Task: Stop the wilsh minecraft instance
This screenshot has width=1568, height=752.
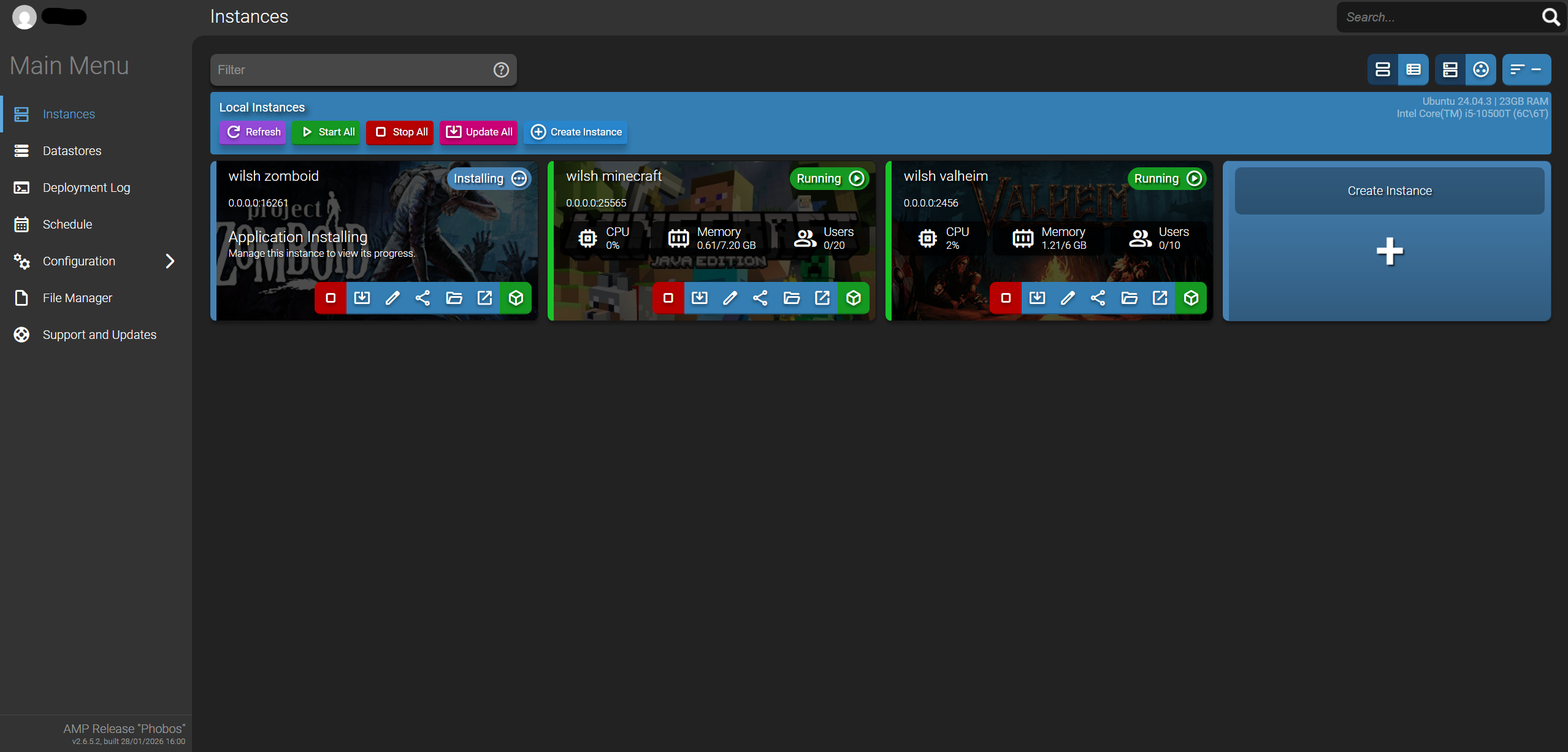Action: tap(668, 298)
